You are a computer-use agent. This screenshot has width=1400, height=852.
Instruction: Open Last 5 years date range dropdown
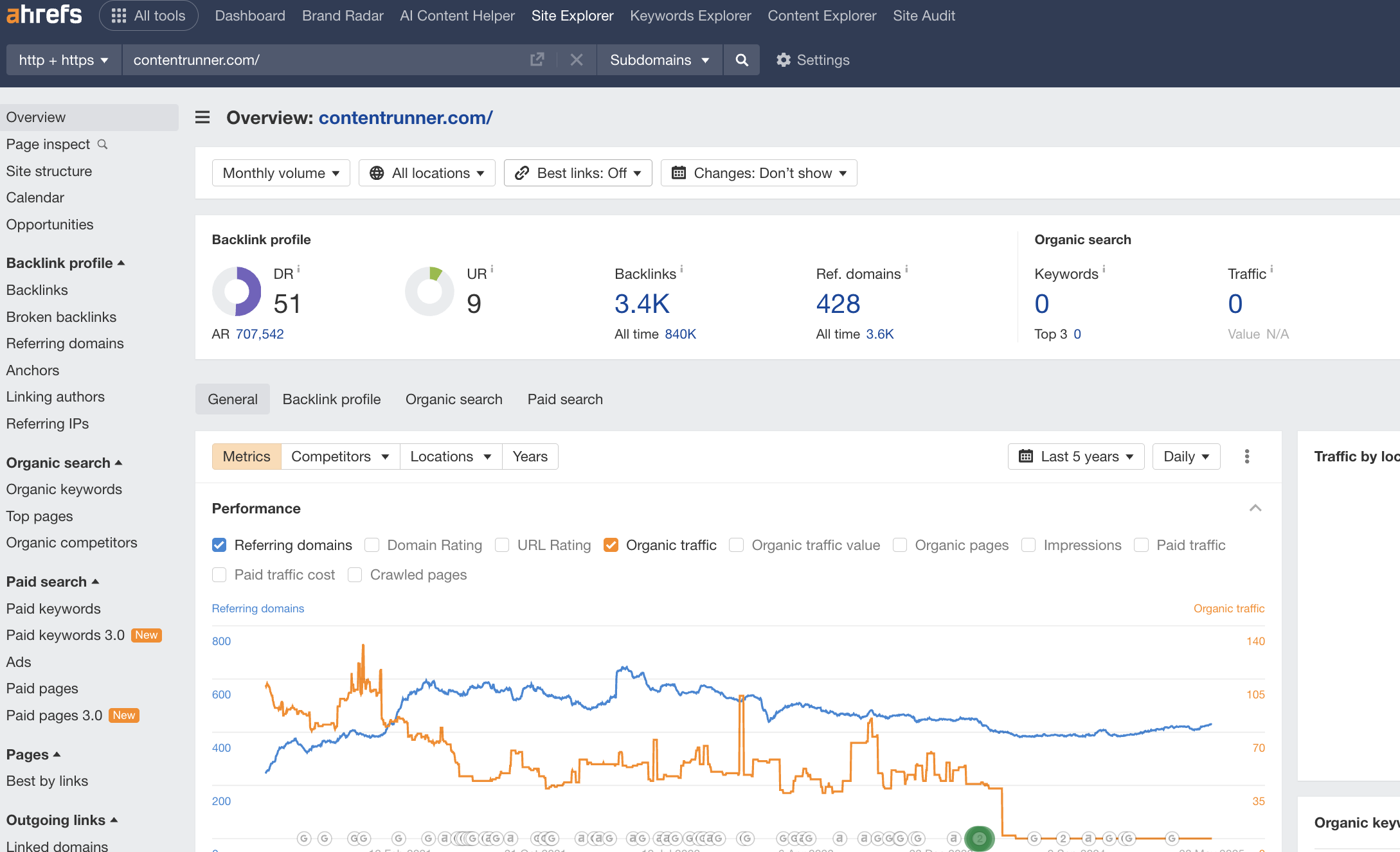(x=1076, y=456)
